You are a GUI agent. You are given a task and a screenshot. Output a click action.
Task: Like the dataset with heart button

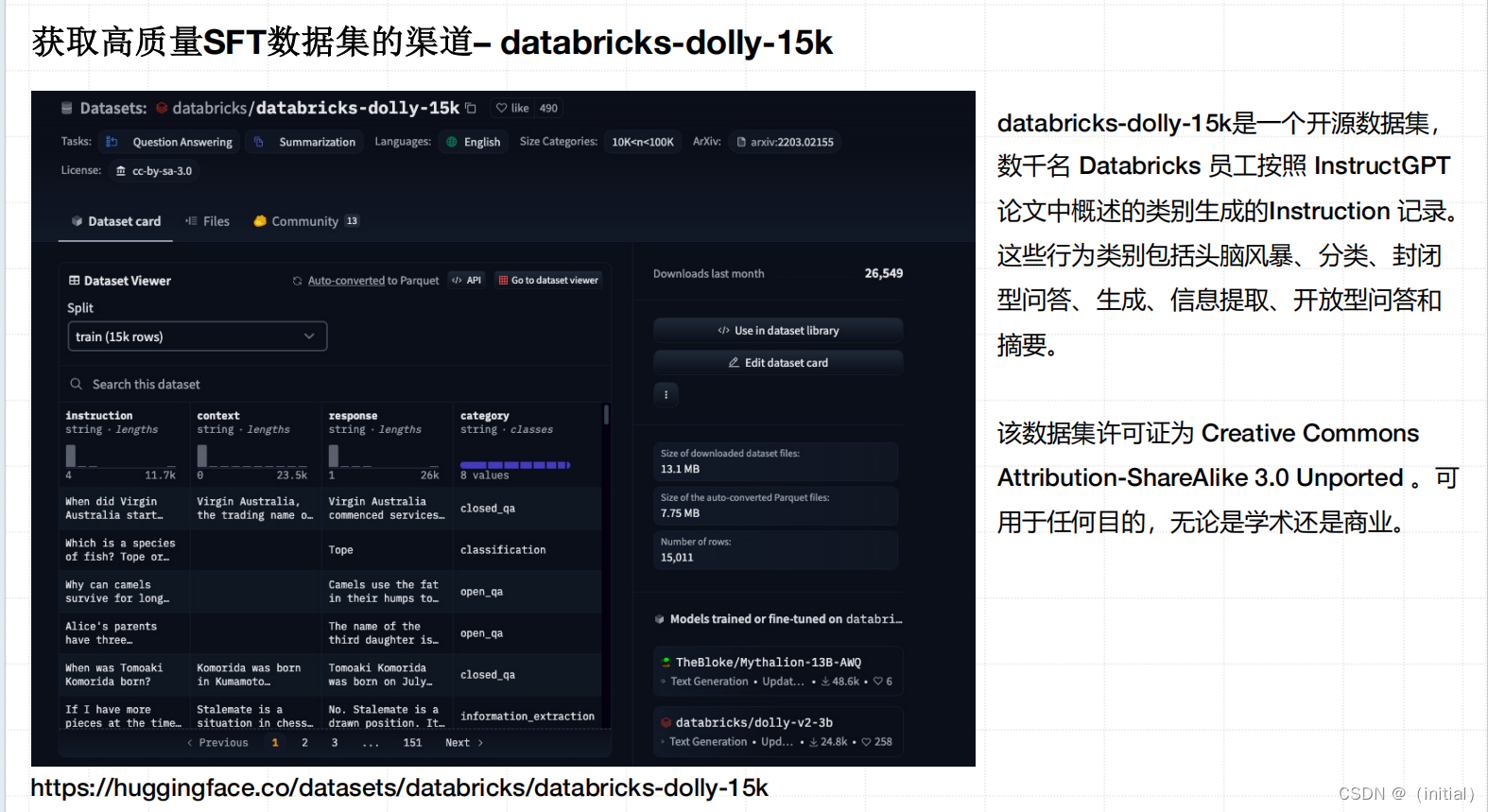click(x=513, y=108)
